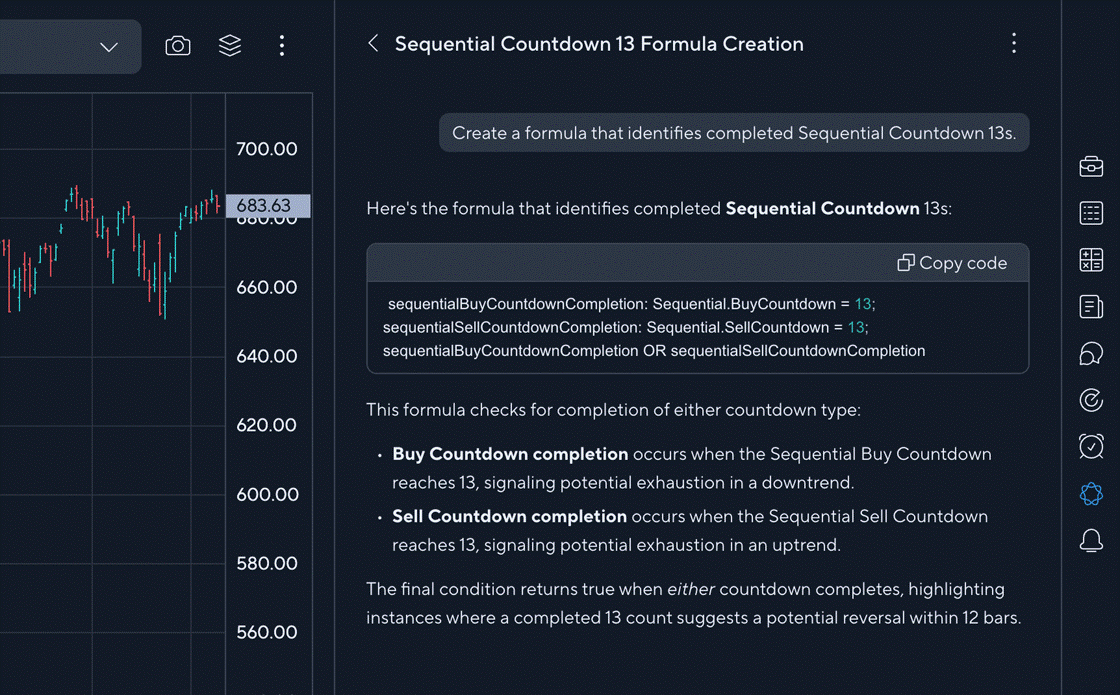
Task: Open chart toolbar three-dot menu
Action: [x=282, y=46]
